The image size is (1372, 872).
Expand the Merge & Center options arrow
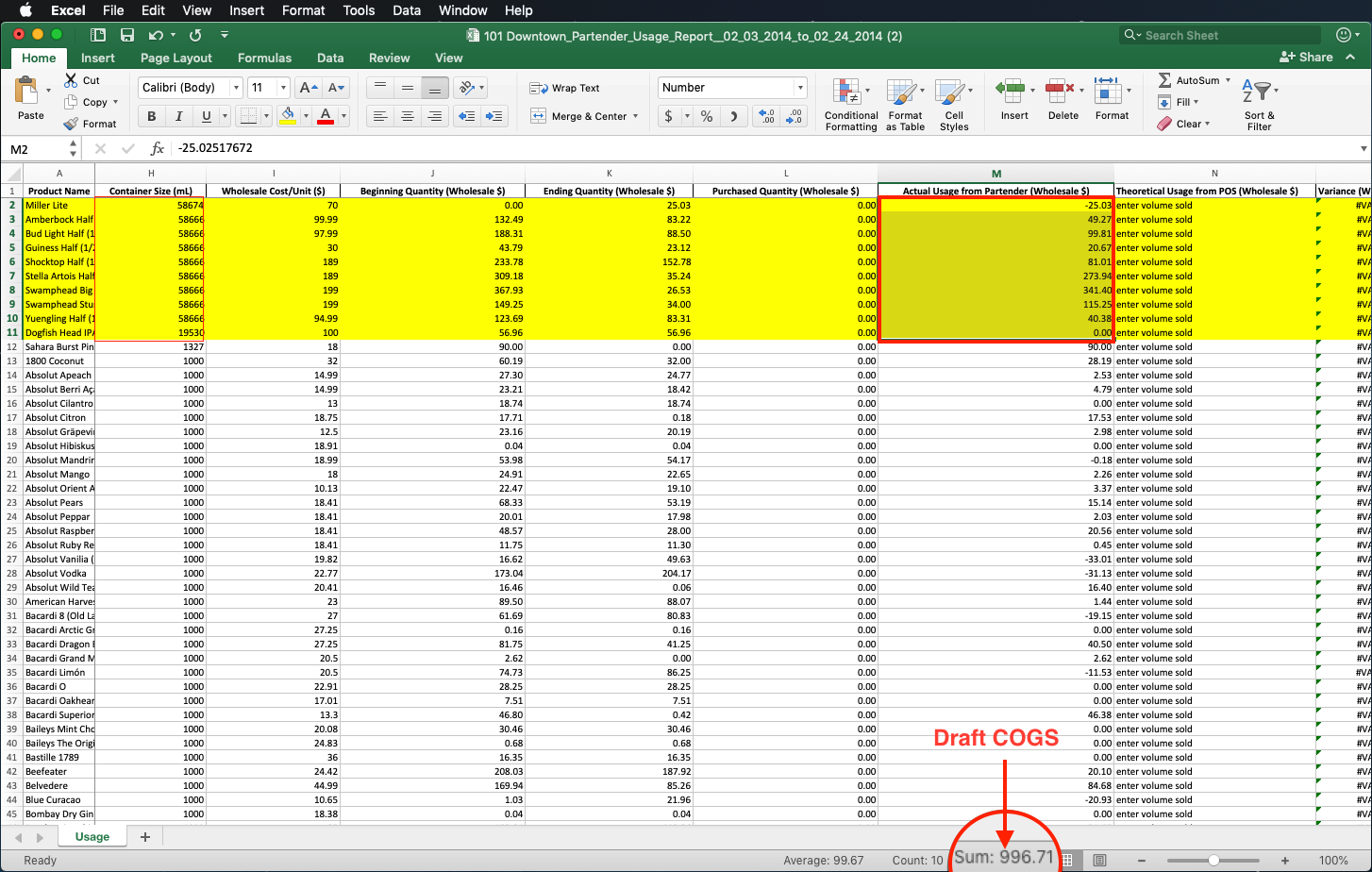[635, 117]
